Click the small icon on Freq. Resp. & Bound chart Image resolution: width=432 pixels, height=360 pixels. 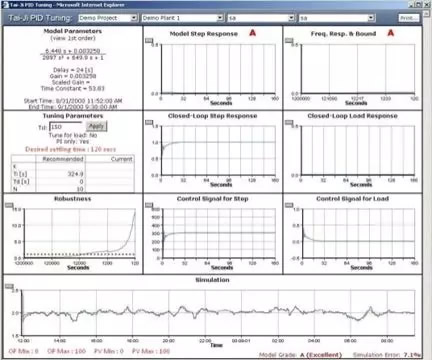click(x=289, y=41)
